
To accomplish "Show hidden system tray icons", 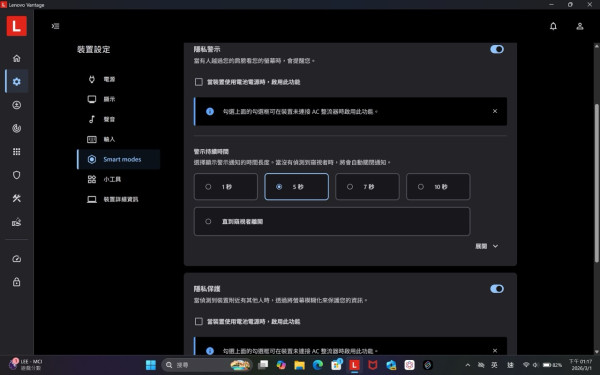I will [468, 365].
